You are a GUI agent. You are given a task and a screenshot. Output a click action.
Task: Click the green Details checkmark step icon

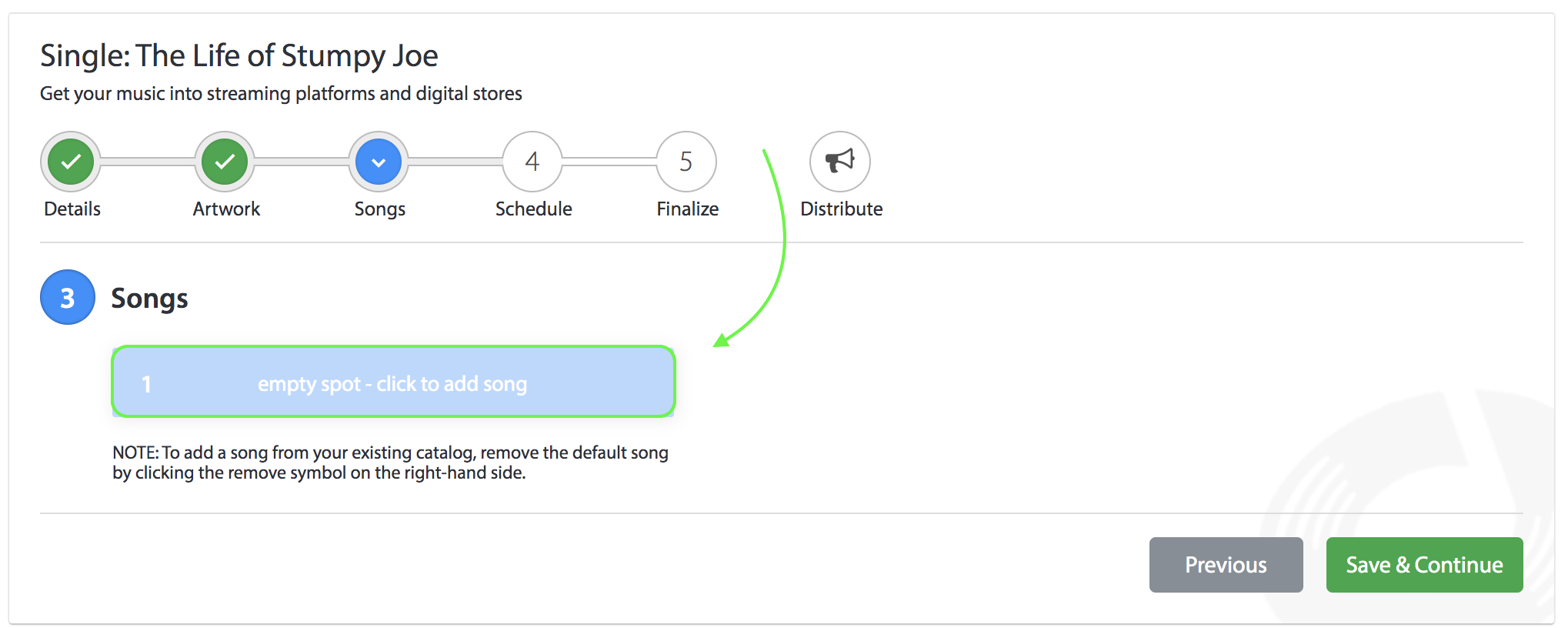point(71,162)
